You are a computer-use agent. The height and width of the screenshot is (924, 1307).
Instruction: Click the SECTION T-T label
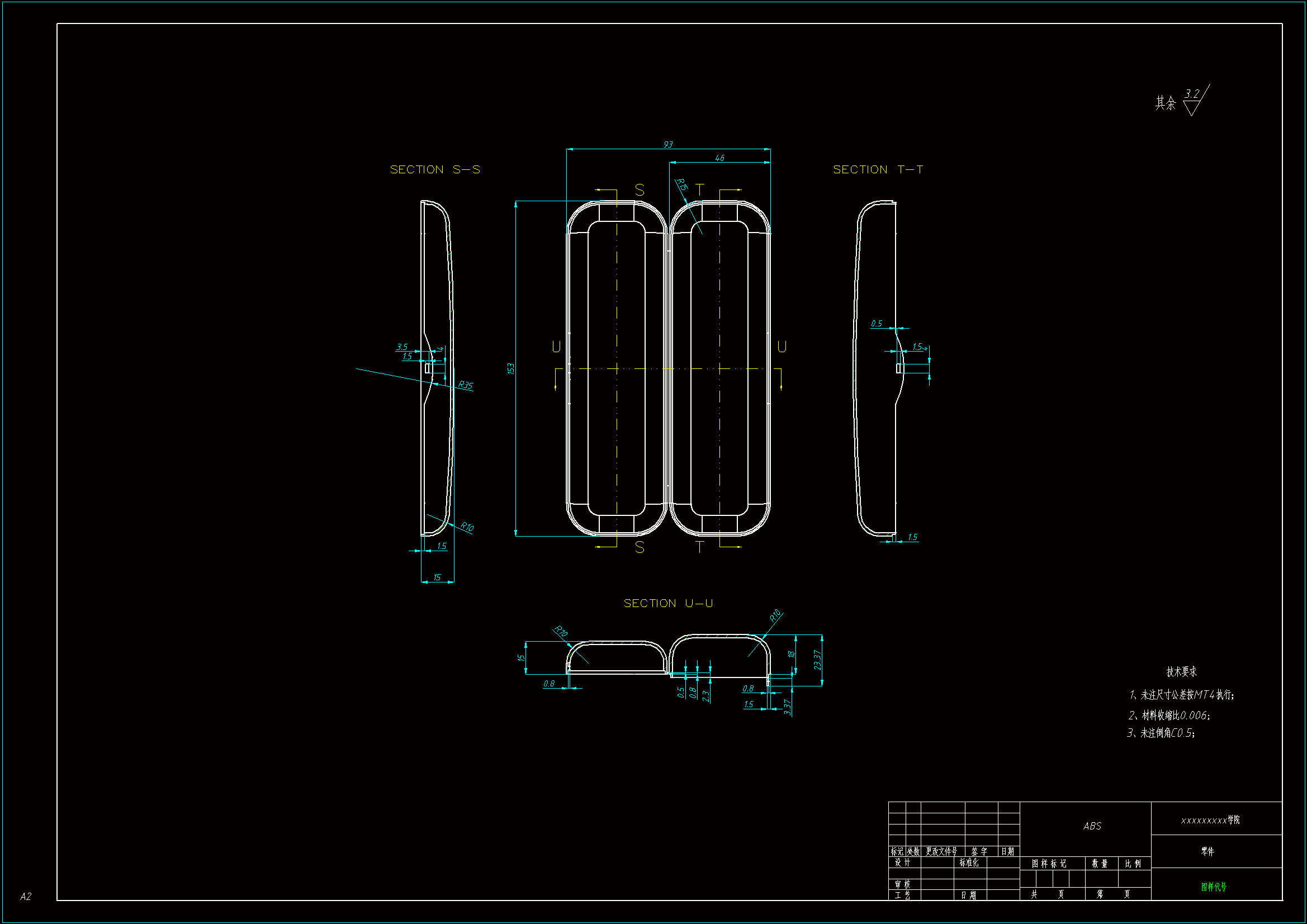[x=878, y=170]
